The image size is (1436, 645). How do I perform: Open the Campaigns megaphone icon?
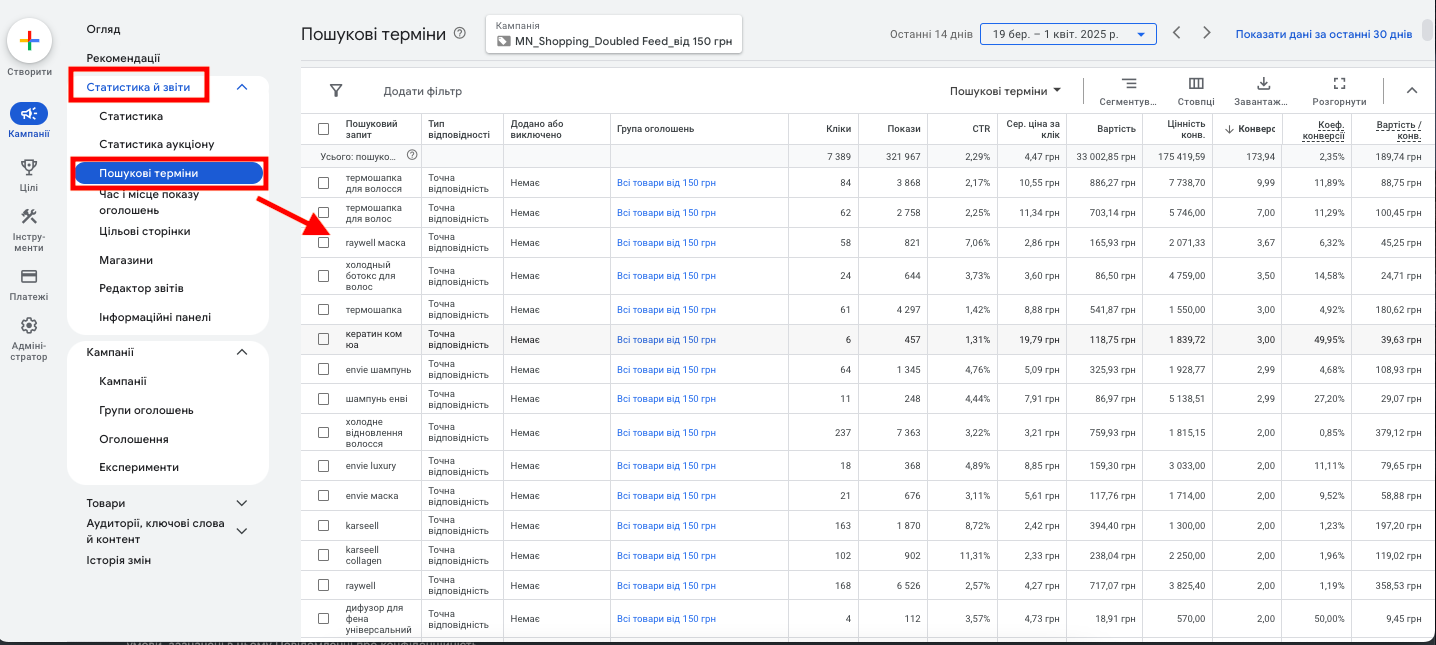pos(29,113)
